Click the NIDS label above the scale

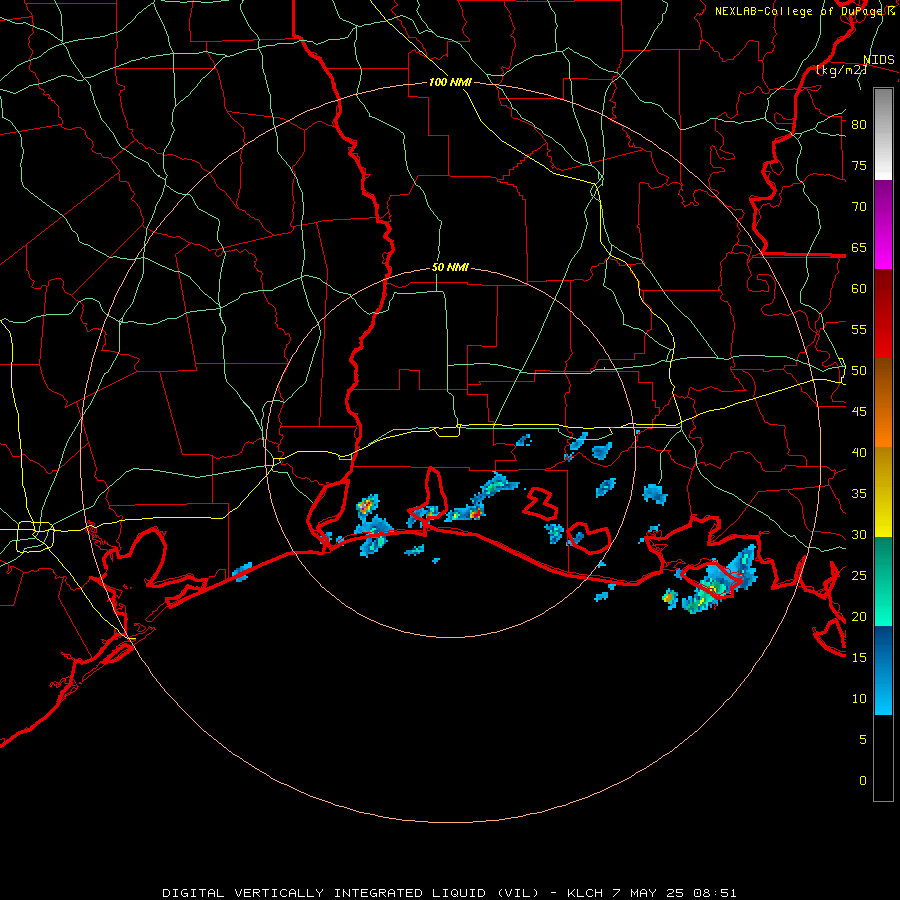point(879,60)
